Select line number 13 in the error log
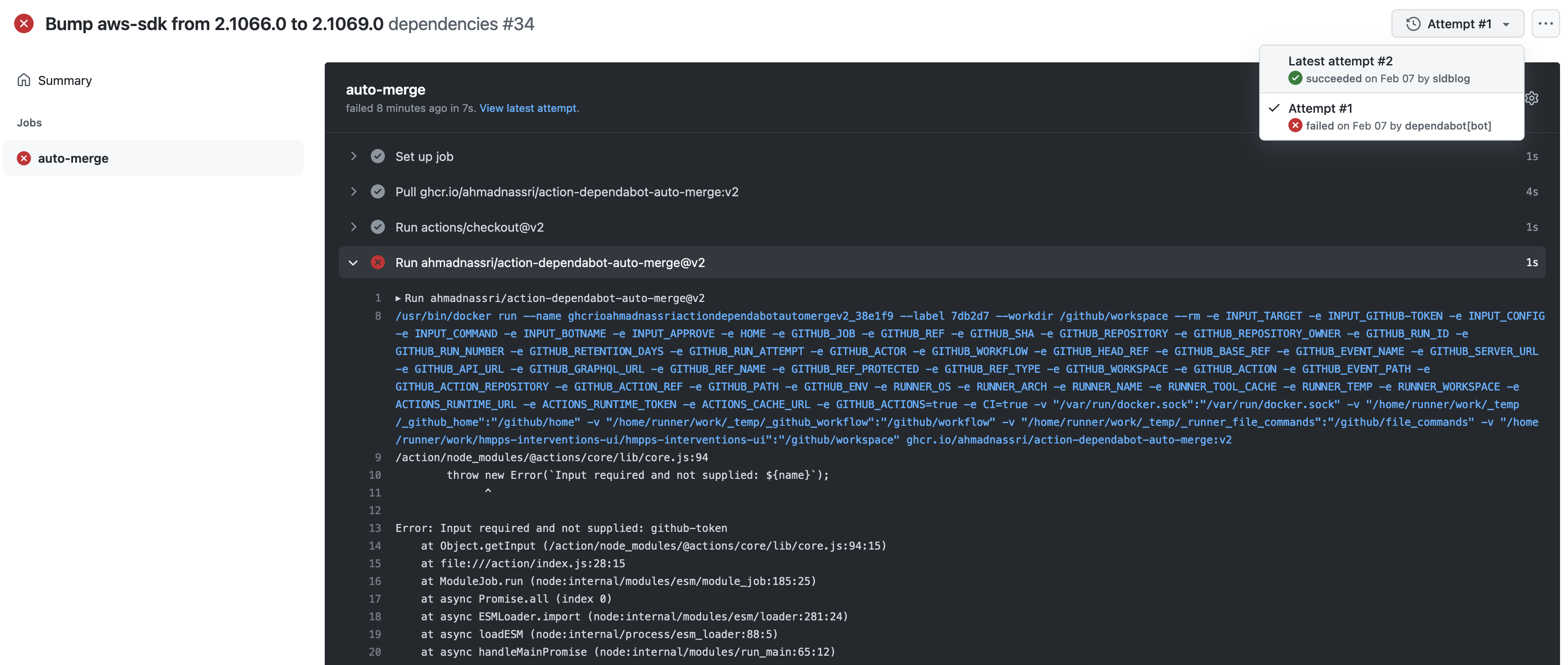Viewport: 1568px width, 665px height. pyautogui.click(x=375, y=528)
